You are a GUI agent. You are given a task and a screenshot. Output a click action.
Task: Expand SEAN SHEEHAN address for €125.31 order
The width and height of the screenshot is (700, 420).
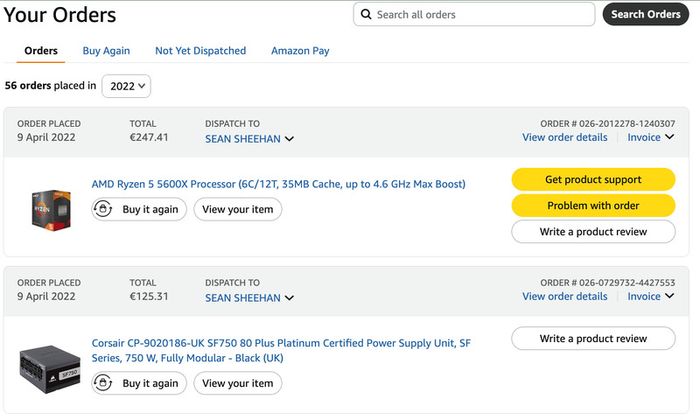[249, 298]
